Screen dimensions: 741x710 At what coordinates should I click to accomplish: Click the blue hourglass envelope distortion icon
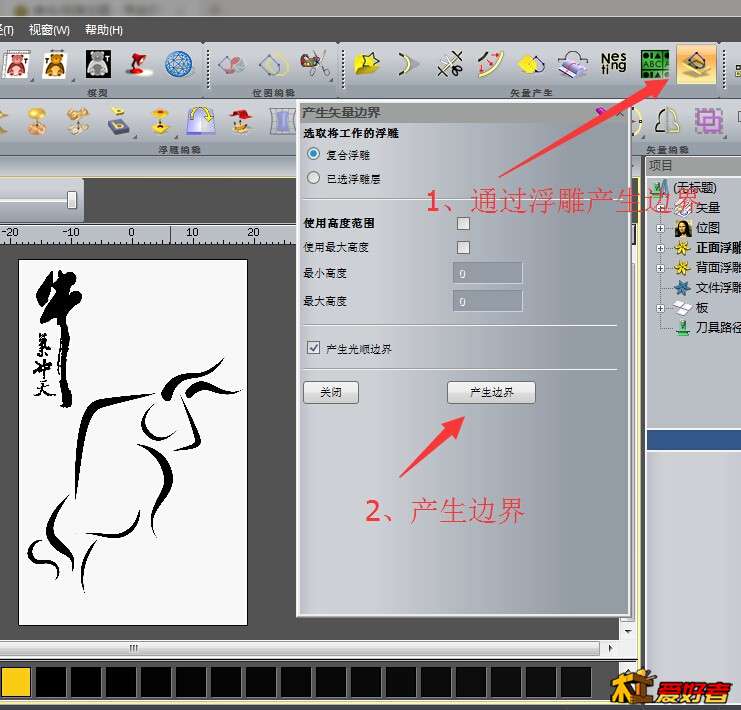[x=282, y=121]
